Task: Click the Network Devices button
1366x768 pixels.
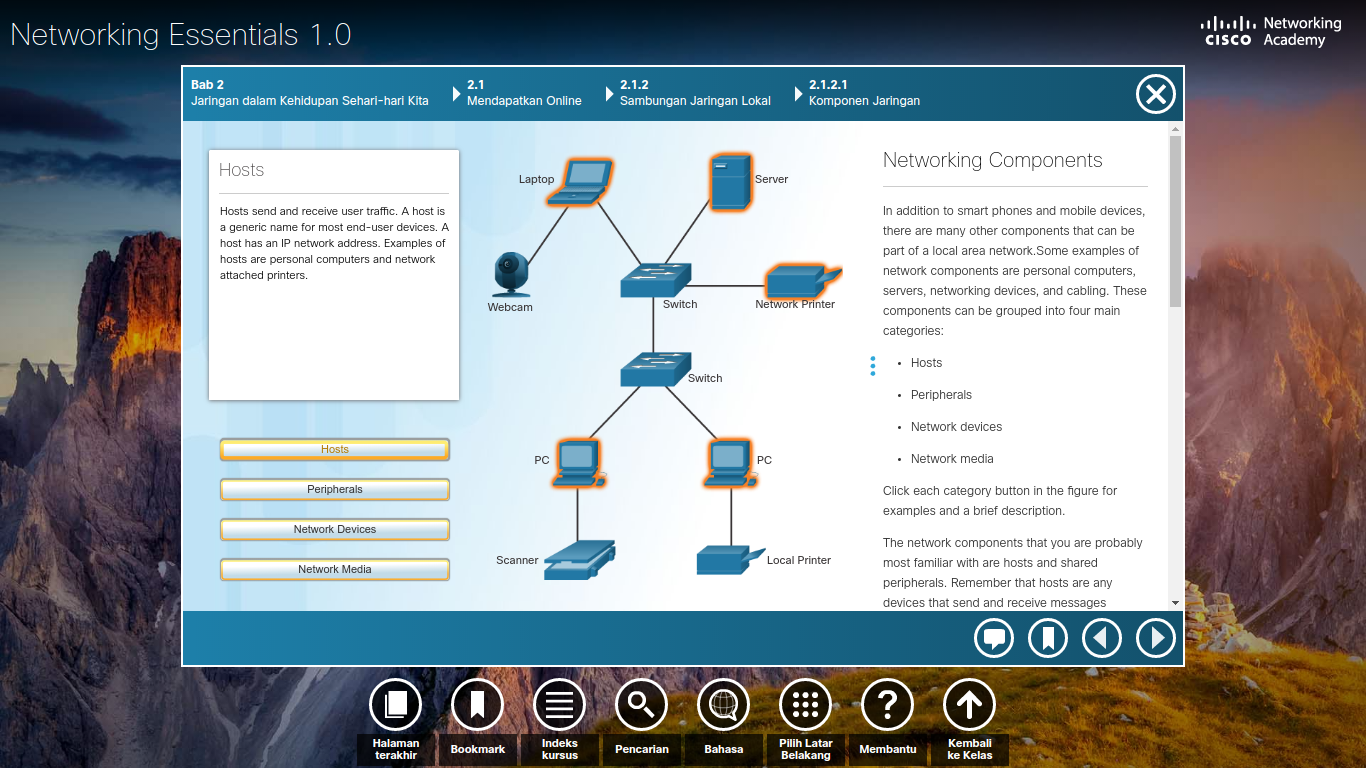Action: (x=334, y=529)
